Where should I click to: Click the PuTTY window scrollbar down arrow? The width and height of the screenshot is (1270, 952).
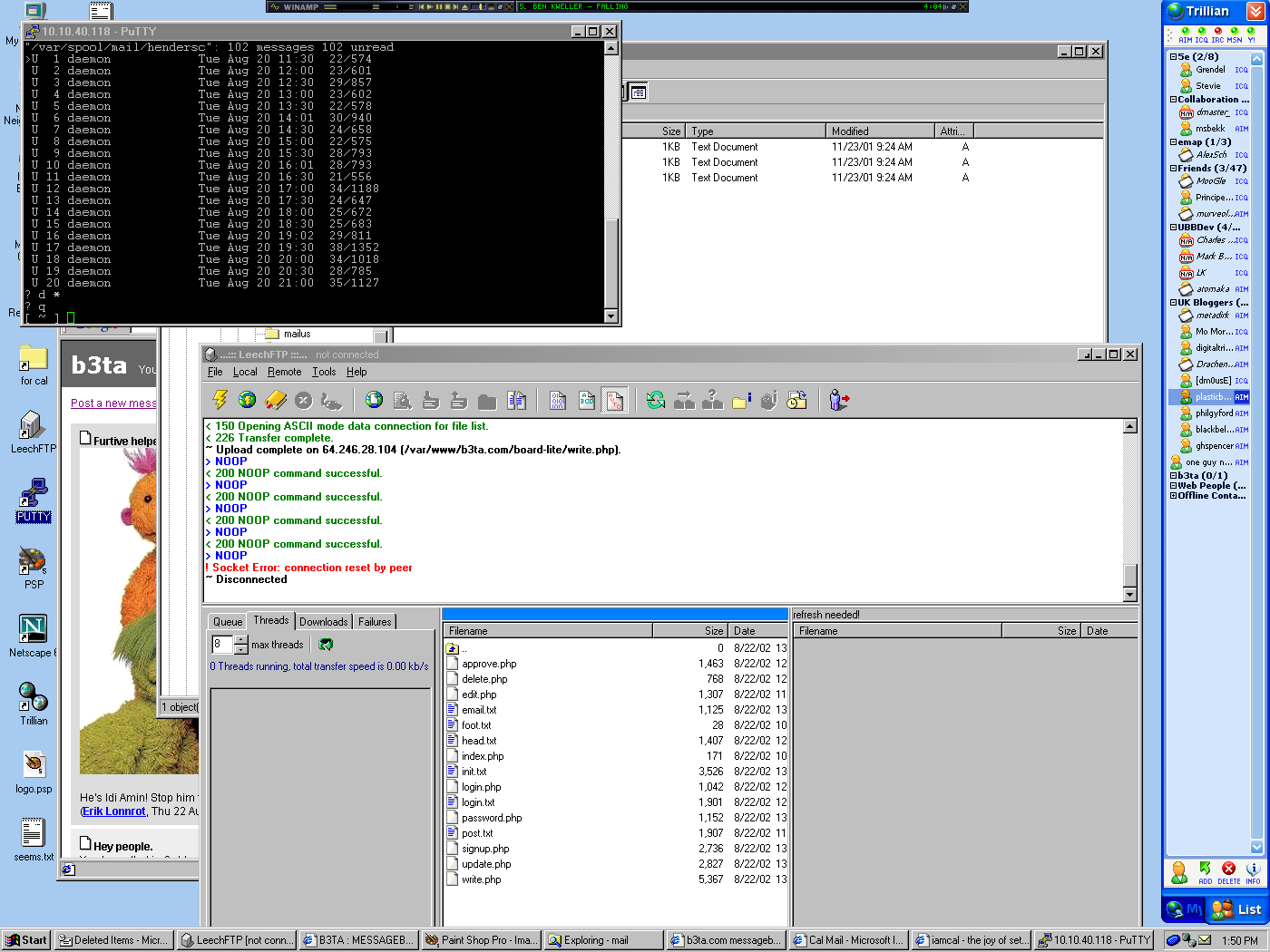(611, 316)
